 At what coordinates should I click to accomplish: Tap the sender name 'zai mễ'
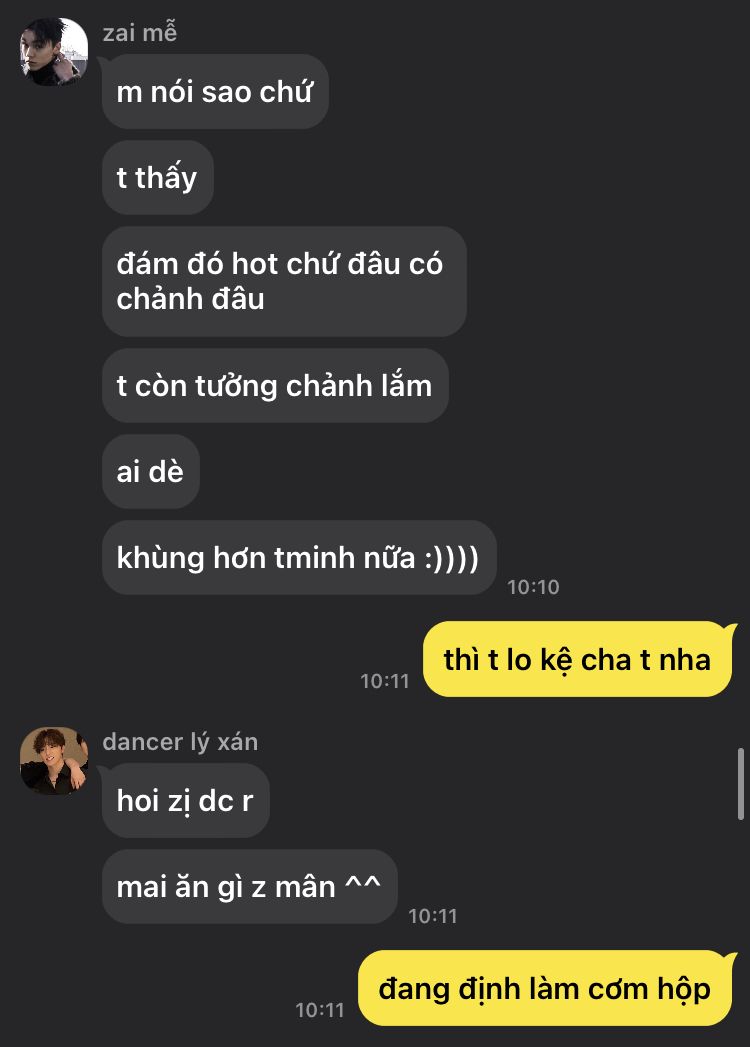click(140, 33)
